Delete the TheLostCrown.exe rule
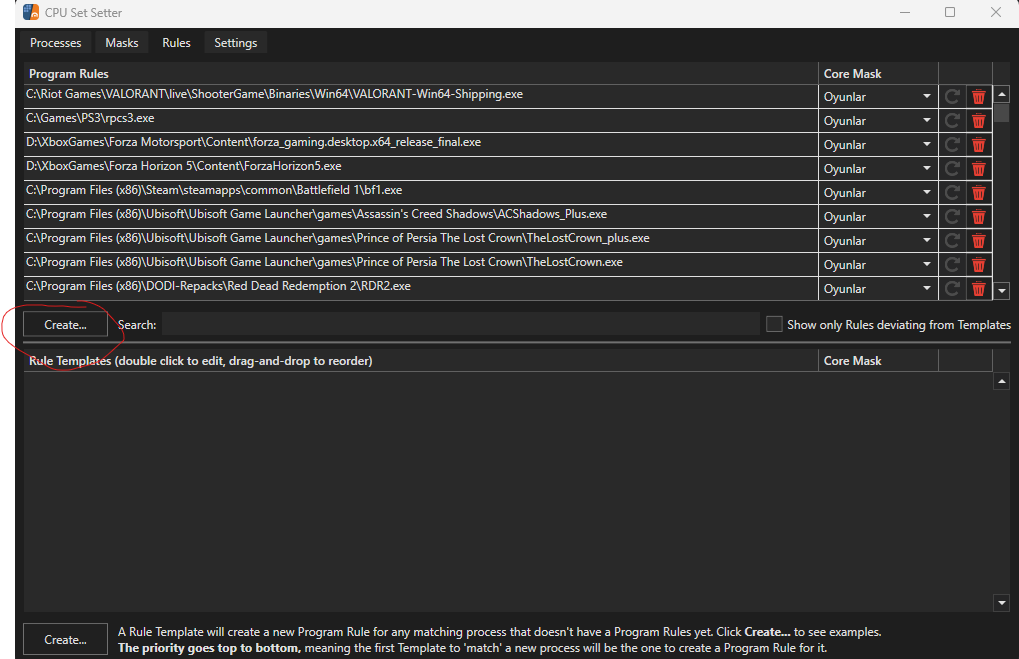This screenshot has width=1019, height=659. coord(978,265)
